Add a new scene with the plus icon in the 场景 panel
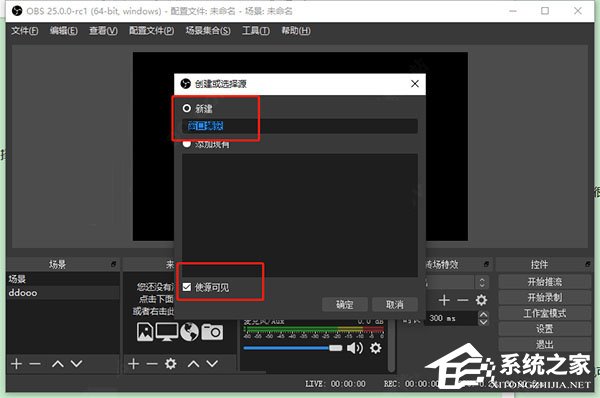The image size is (600, 398). coord(16,364)
